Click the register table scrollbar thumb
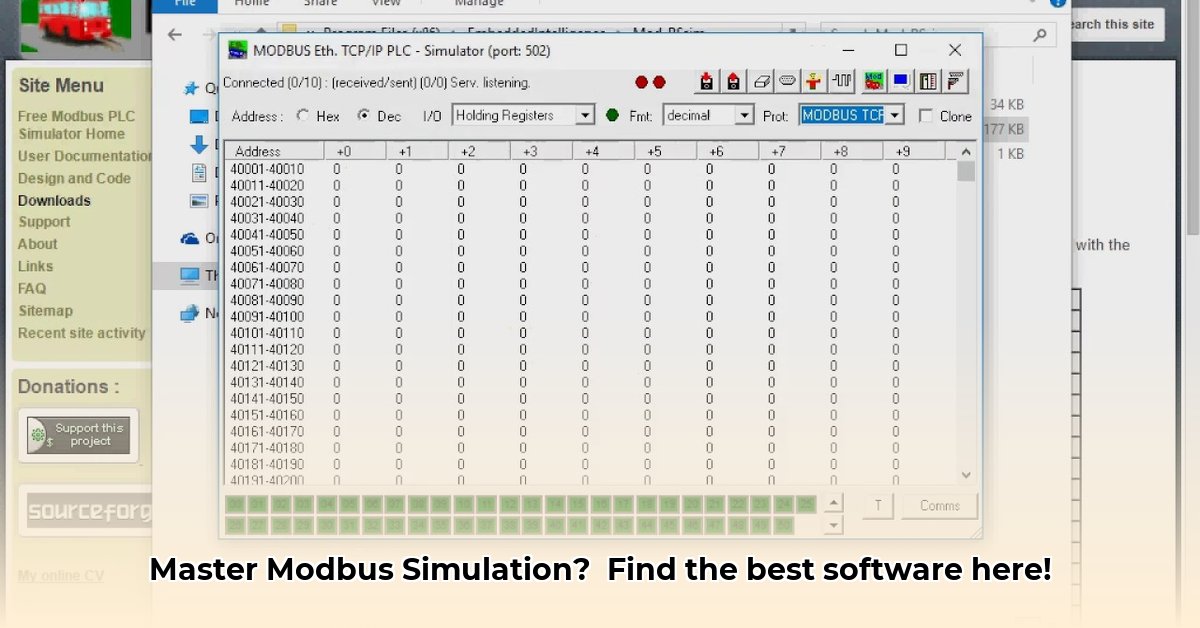 (965, 171)
